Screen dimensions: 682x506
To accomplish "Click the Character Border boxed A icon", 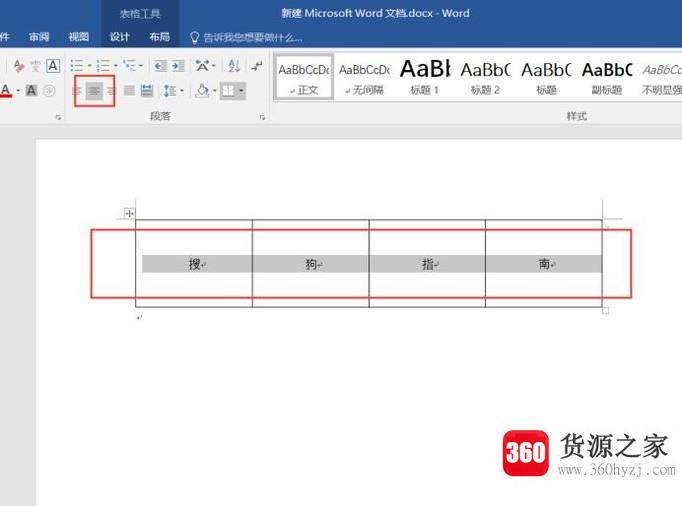I will point(53,66).
